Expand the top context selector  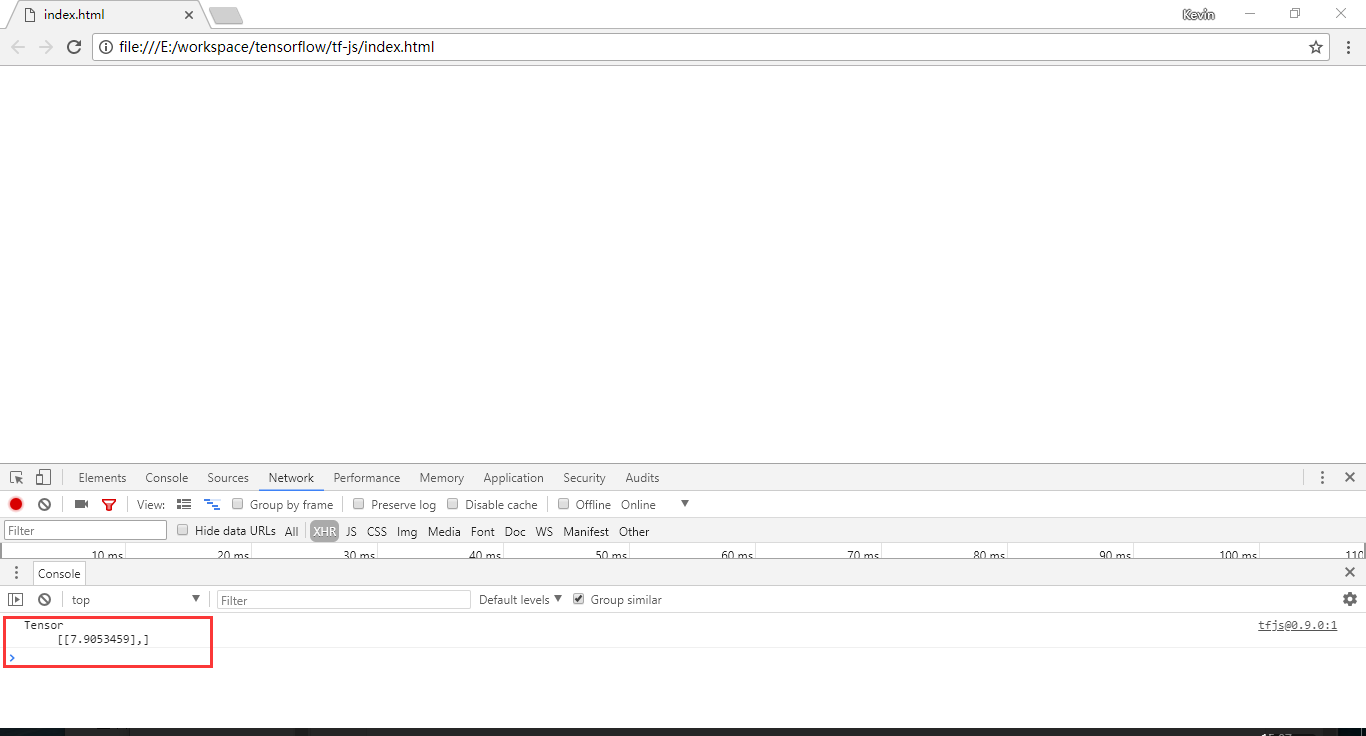[135, 600]
